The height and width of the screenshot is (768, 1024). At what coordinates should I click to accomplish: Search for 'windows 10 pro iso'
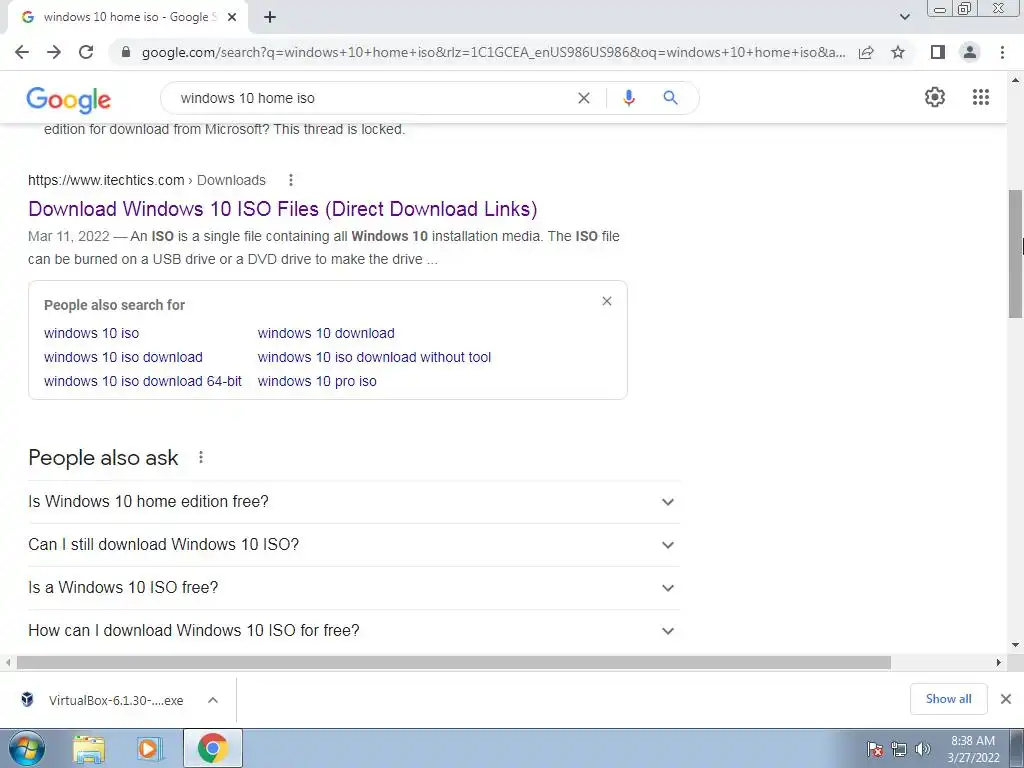tap(317, 381)
